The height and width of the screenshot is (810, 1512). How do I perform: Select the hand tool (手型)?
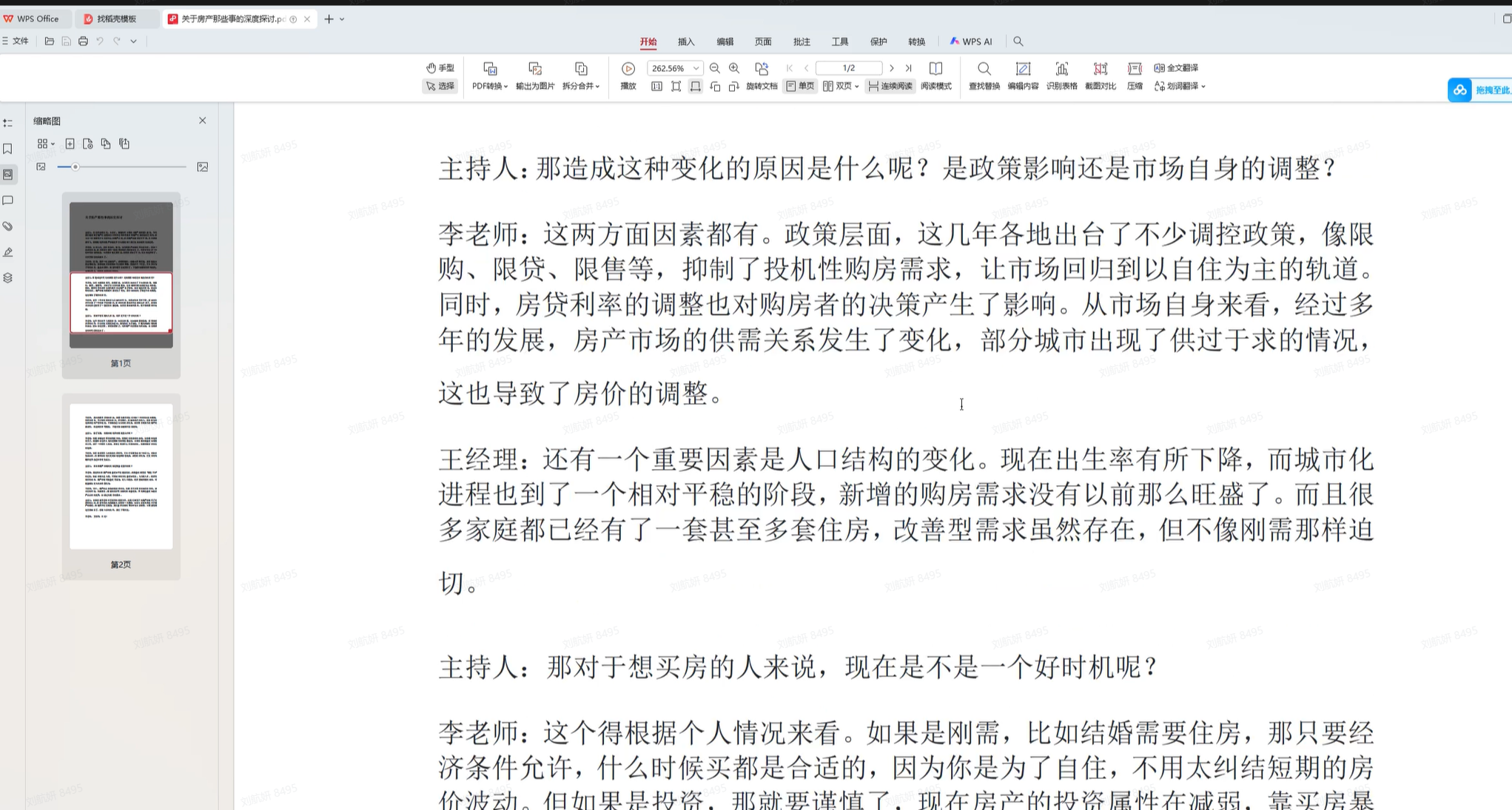[440, 67]
